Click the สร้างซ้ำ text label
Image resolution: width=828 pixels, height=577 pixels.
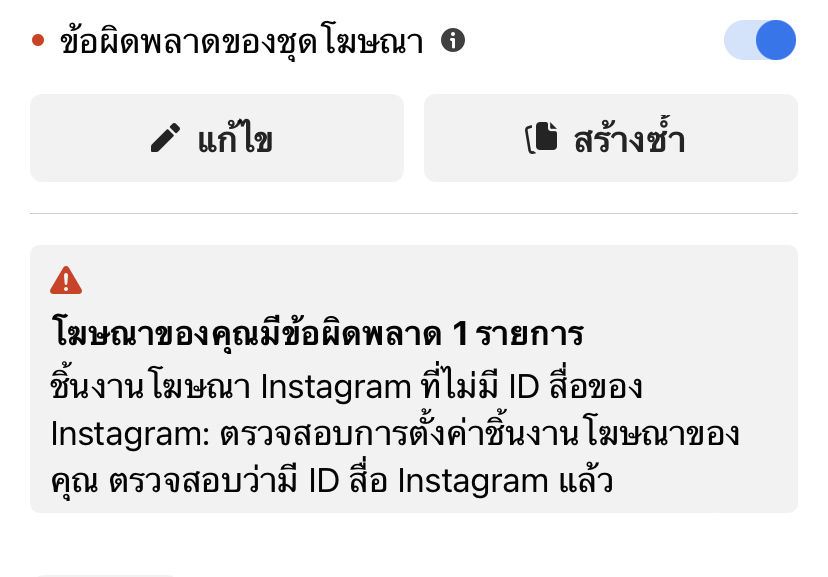pos(629,137)
